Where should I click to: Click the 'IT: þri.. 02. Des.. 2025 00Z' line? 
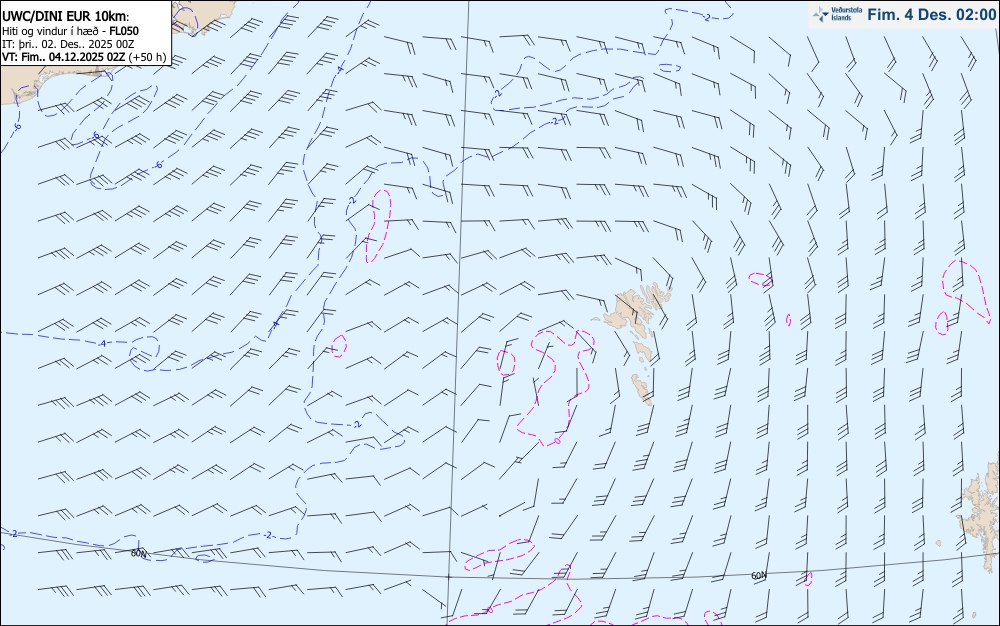coord(68,44)
